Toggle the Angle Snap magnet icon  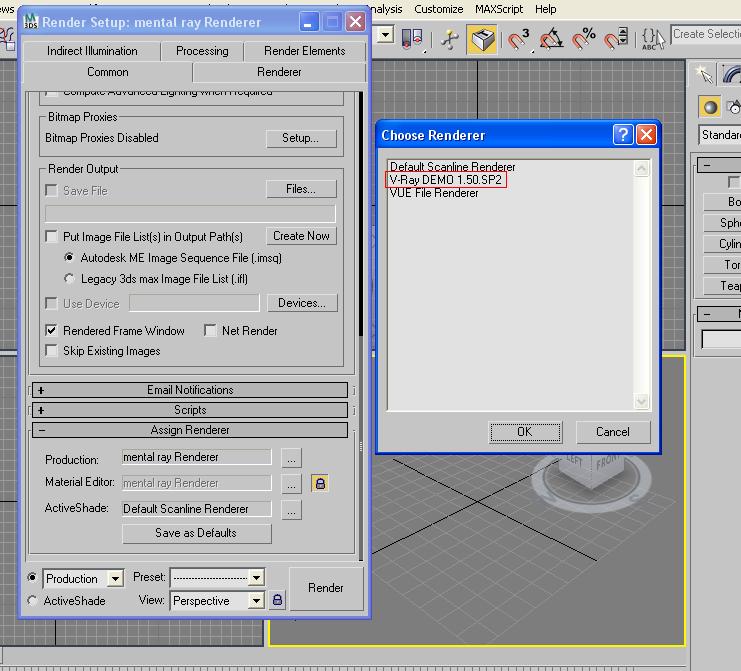click(x=551, y=39)
